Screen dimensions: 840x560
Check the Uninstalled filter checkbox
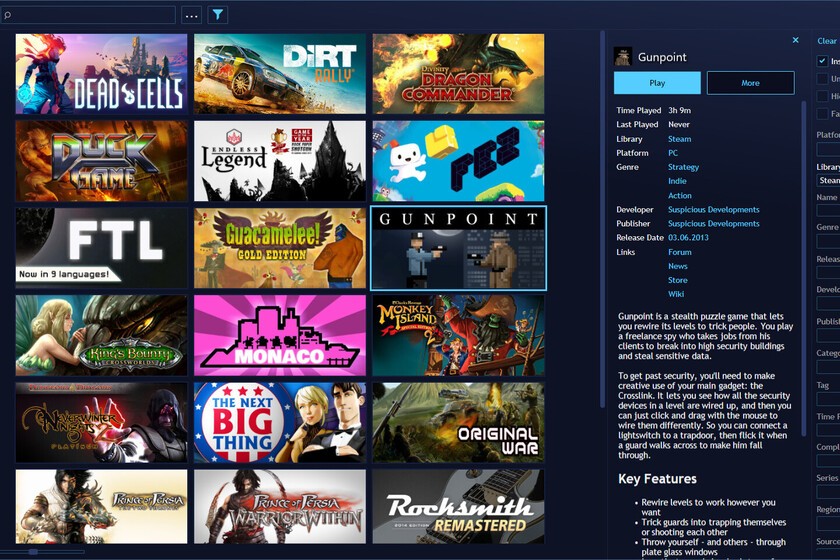pyautogui.click(x=822, y=79)
